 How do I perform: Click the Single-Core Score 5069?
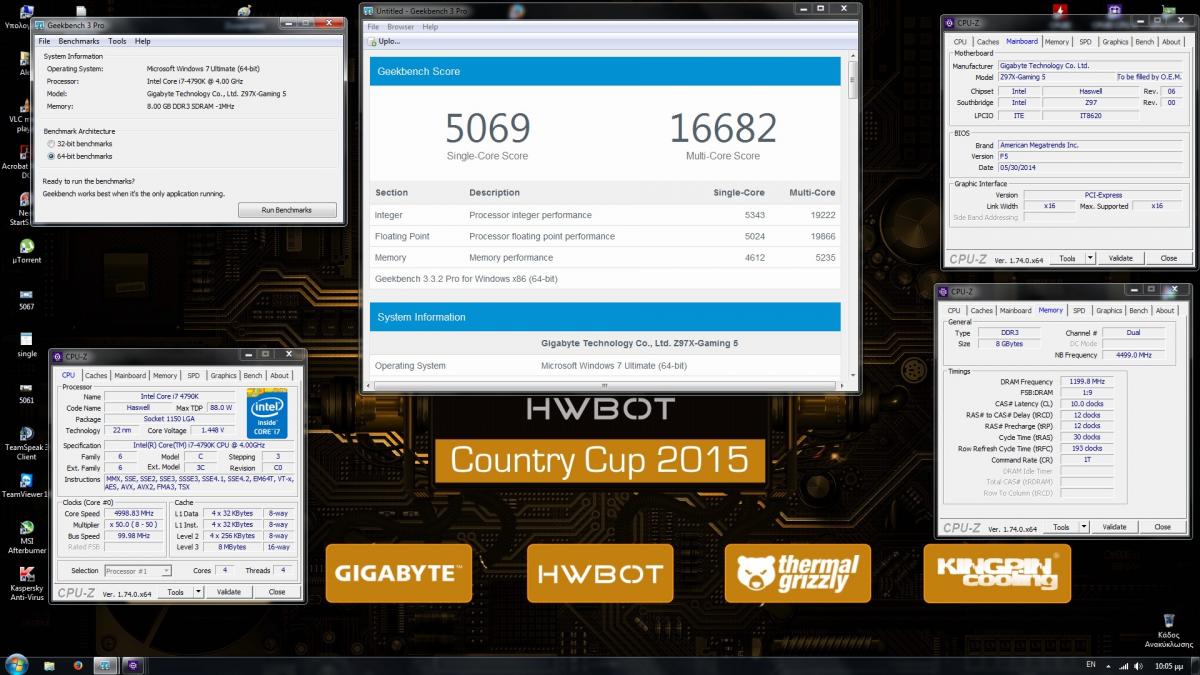487,129
